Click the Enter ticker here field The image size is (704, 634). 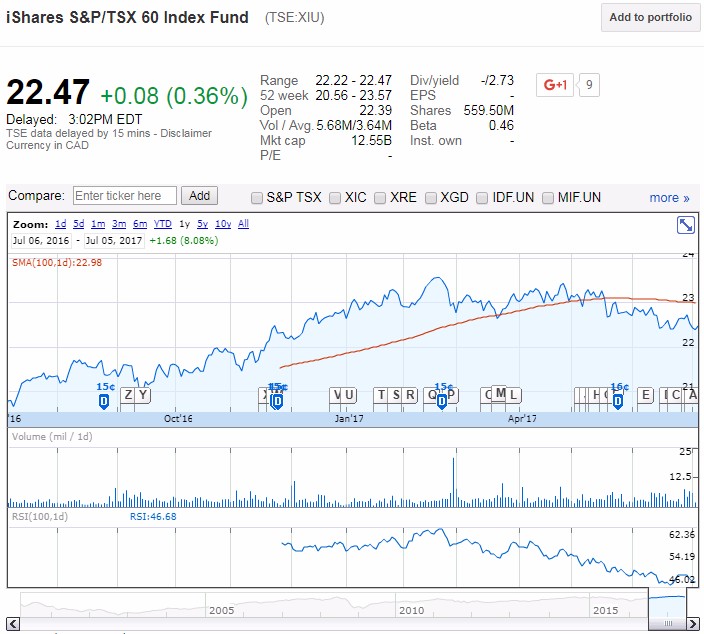(125, 196)
